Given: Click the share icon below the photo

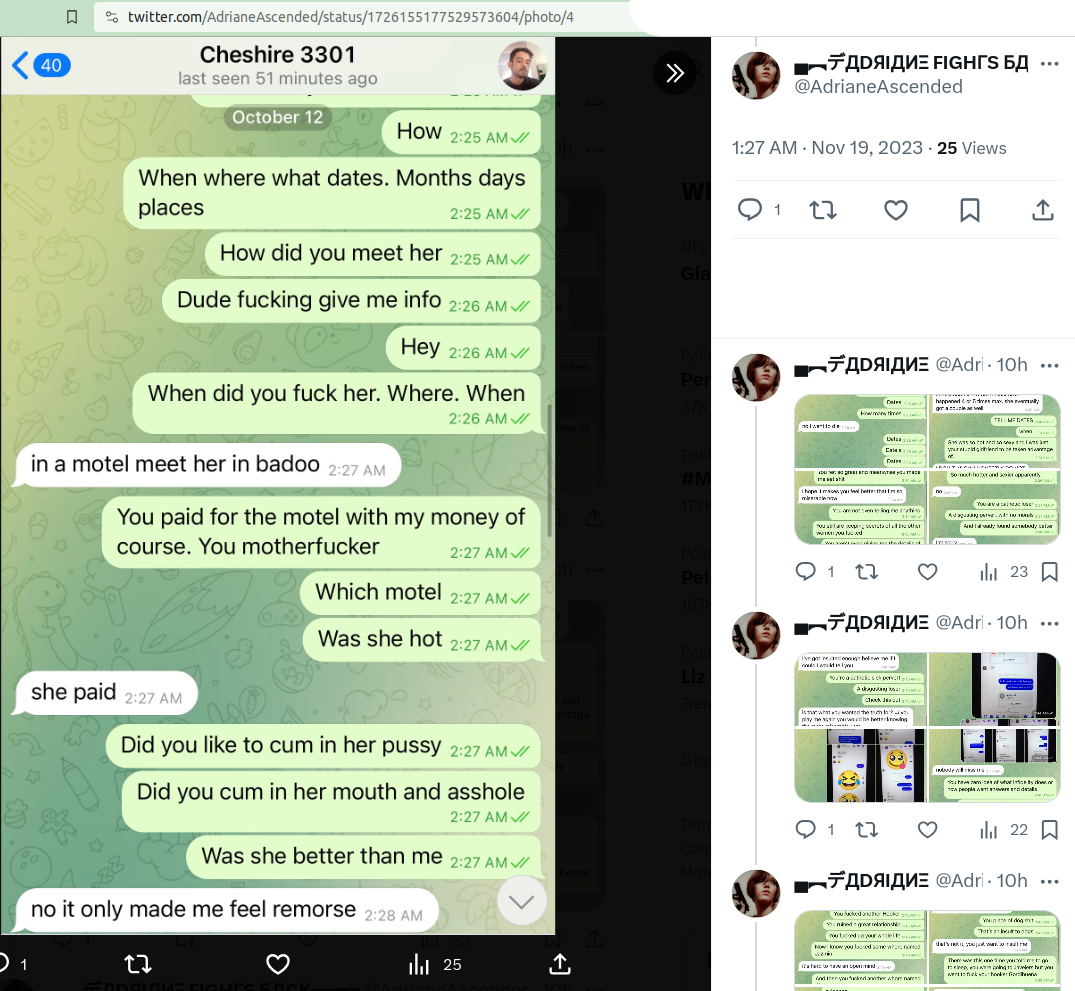Looking at the screenshot, I should [559, 964].
